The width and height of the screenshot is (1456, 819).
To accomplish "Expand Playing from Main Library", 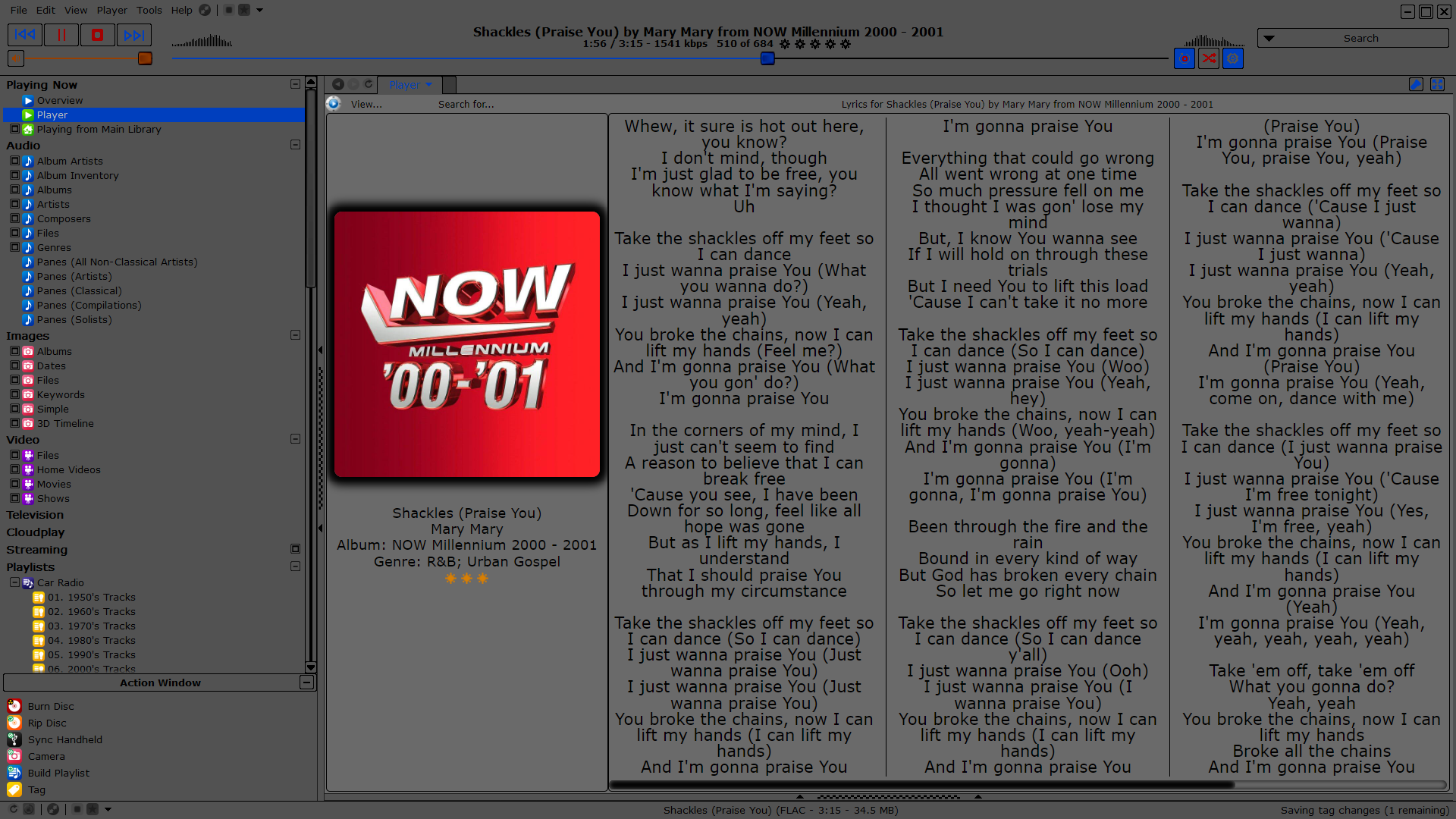I will [14, 129].
